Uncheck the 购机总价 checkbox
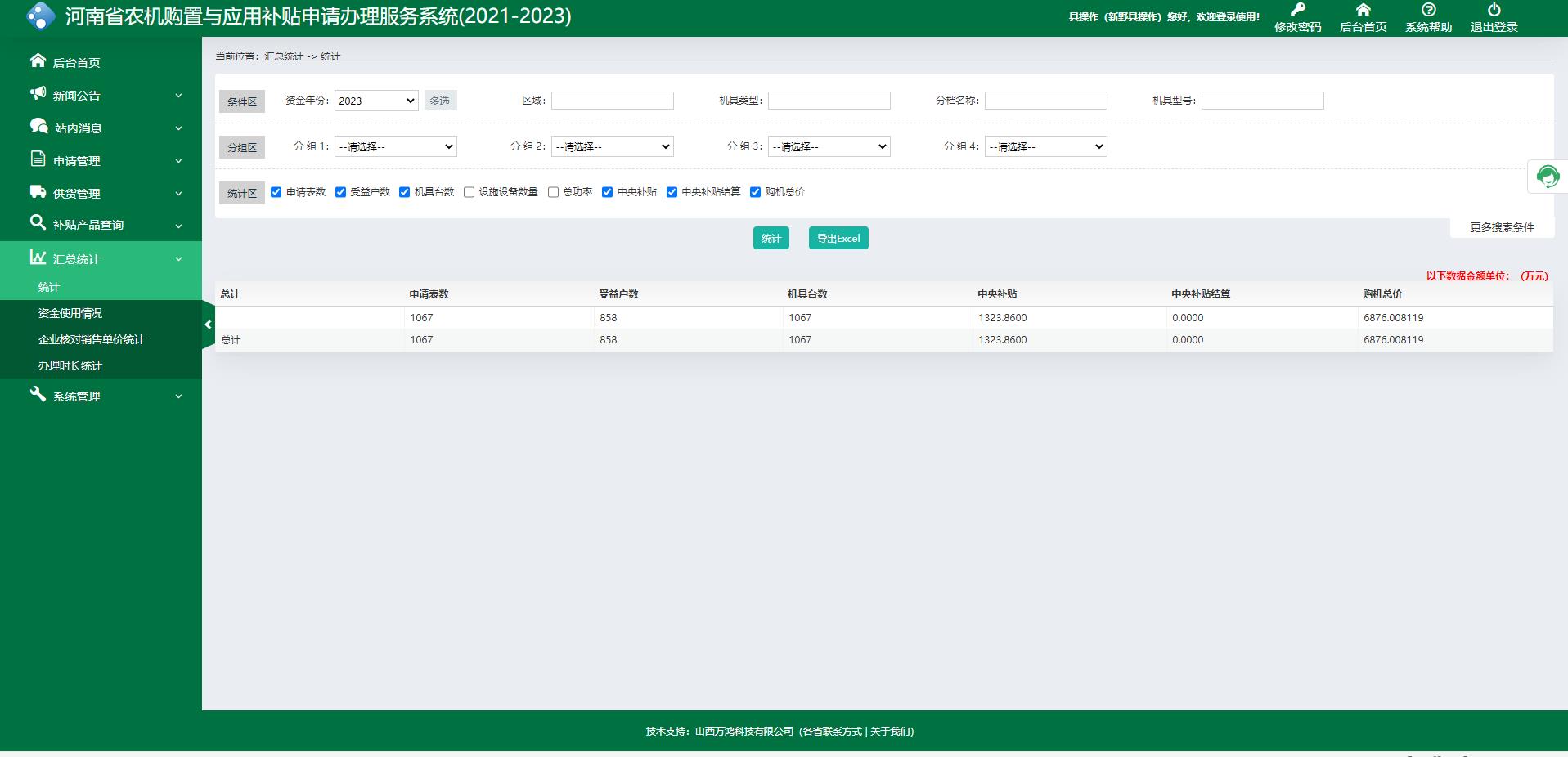Screen dimensions: 1568x757 pyautogui.click(x=755, y=192)
